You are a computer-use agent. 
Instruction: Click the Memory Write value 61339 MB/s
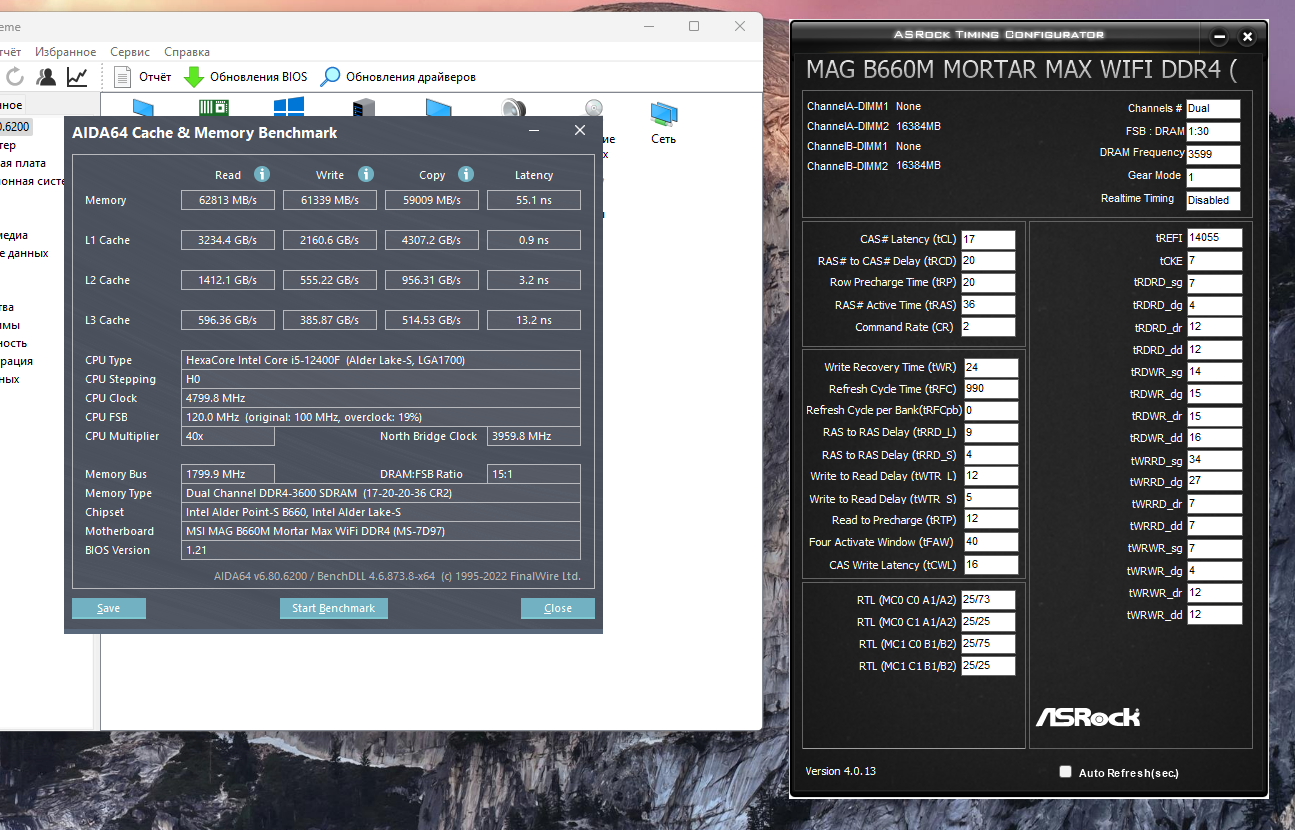330,200
